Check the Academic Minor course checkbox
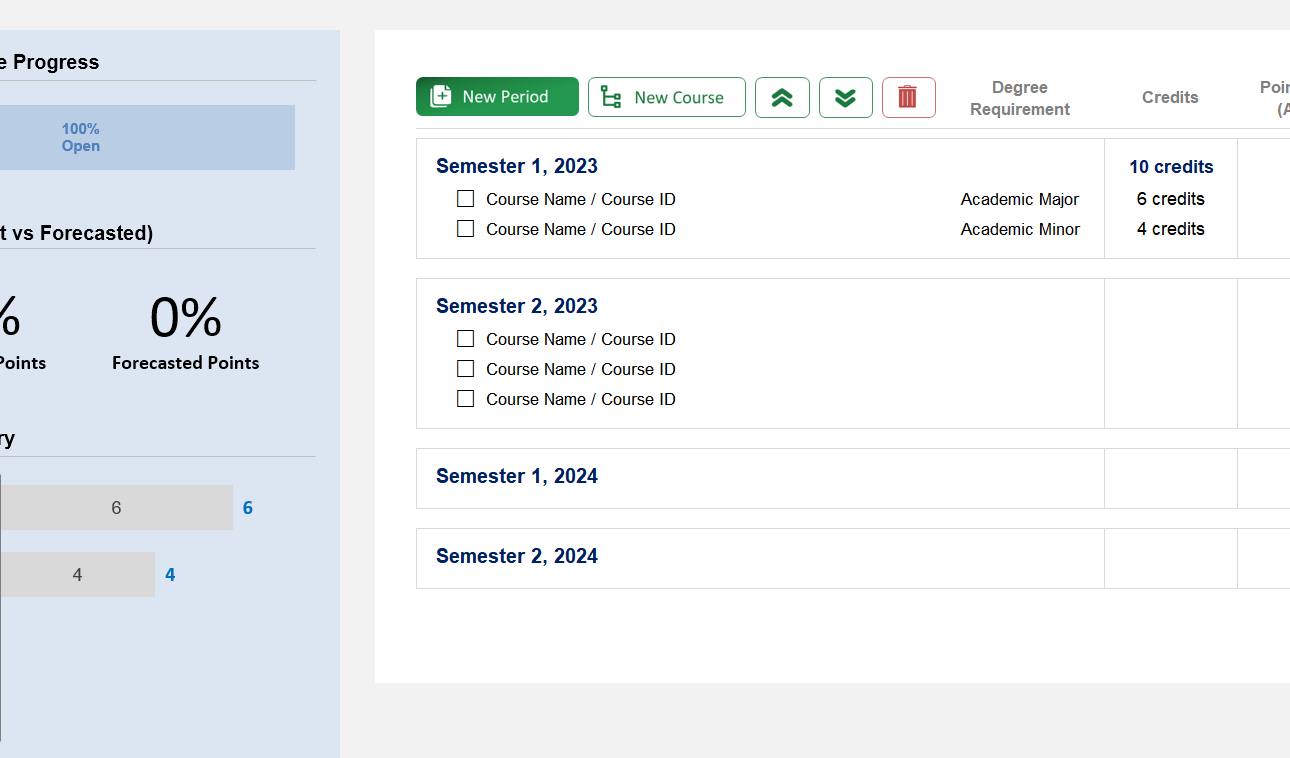Image resolution: width=1290 pixels, height=758 pixels. point(465,228)
